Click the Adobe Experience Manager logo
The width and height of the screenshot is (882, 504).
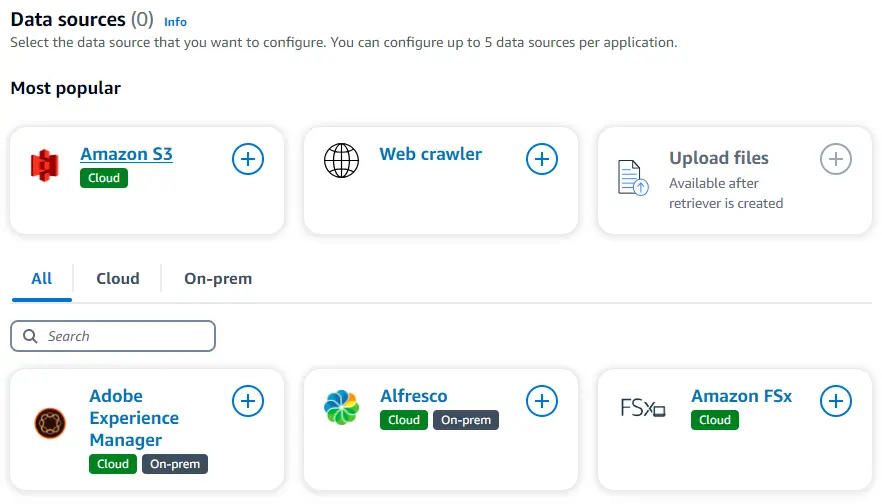[49, 424]
